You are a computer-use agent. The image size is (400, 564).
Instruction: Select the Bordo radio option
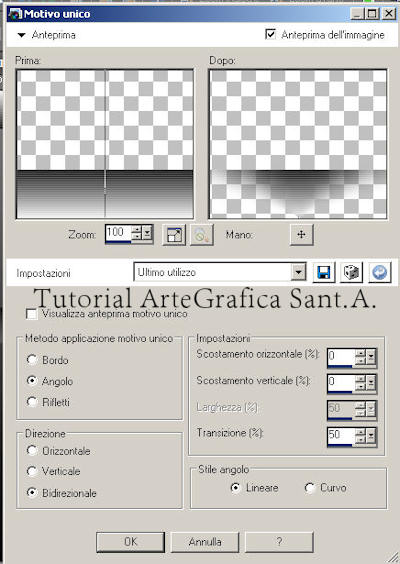pos(32,360)
